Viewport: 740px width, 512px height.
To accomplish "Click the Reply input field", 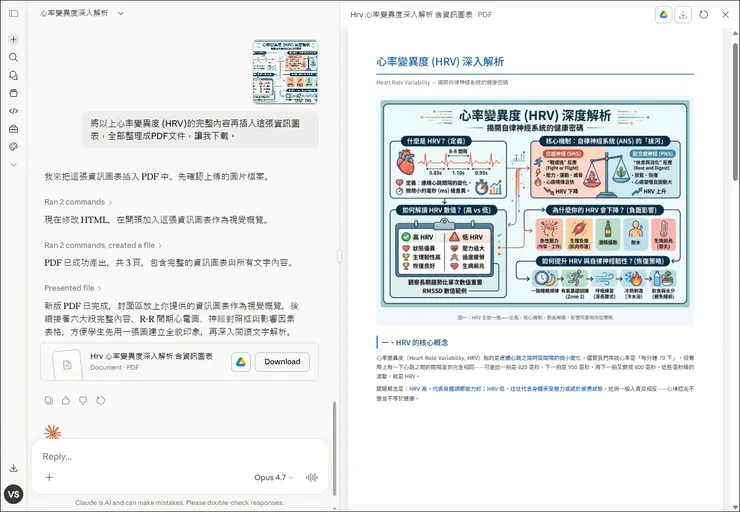I will (x=179, y=456).
